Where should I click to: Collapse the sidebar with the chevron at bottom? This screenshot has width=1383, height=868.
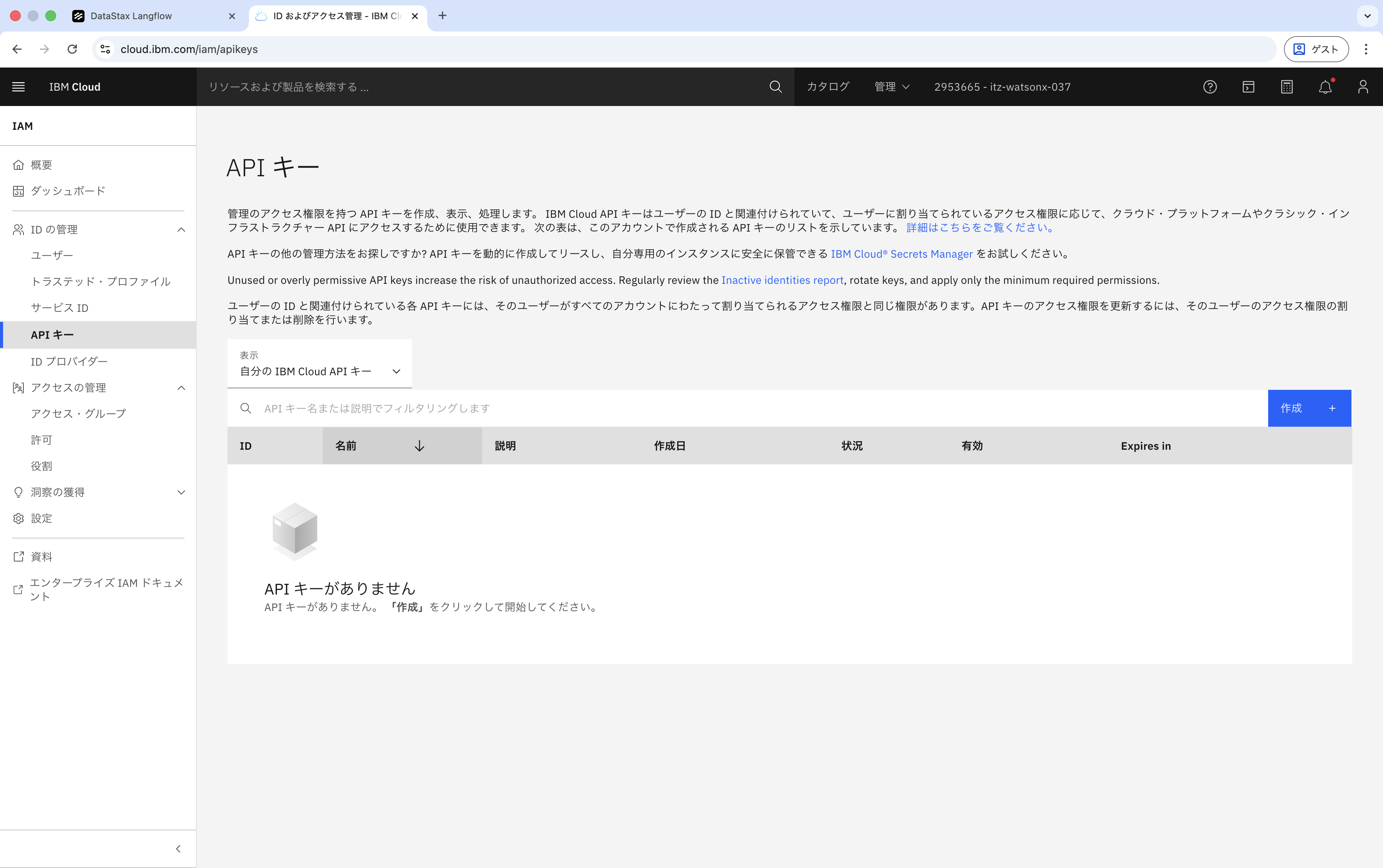pos(178,848)
